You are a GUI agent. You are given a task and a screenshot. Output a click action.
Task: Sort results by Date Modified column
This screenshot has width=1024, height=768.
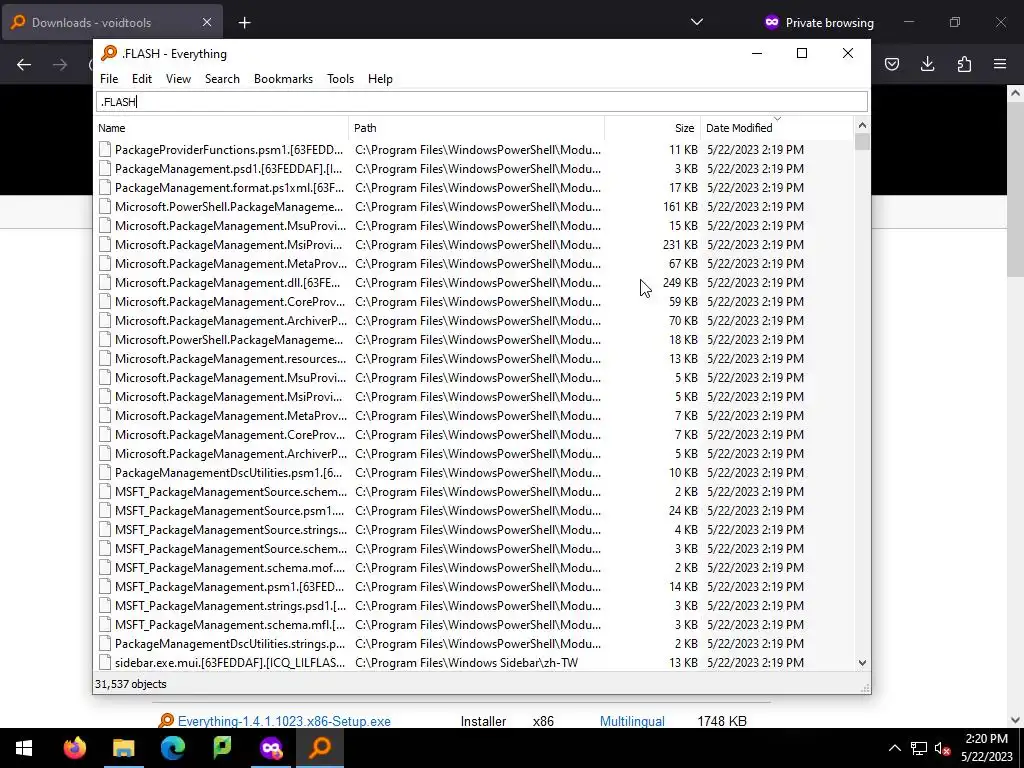(x=776, y=128)
